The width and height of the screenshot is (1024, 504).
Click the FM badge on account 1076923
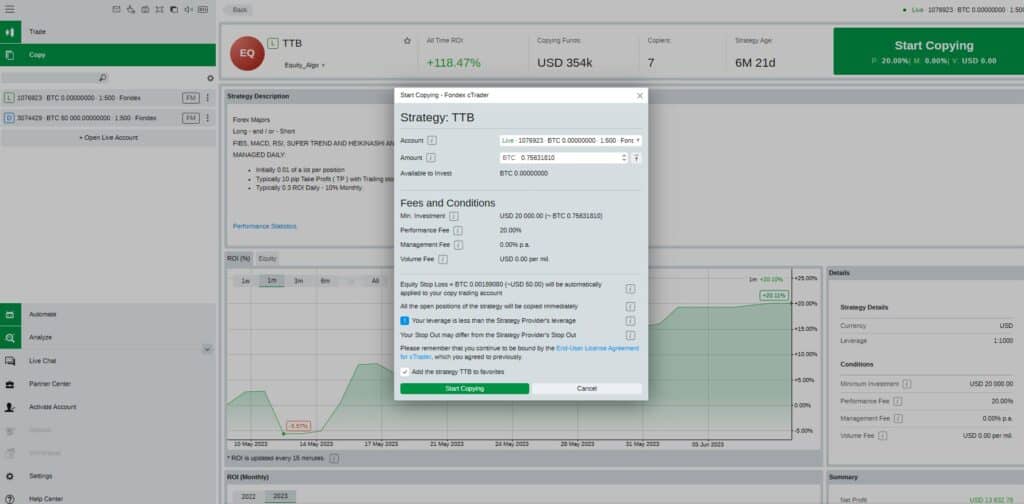tap(191, 98)
